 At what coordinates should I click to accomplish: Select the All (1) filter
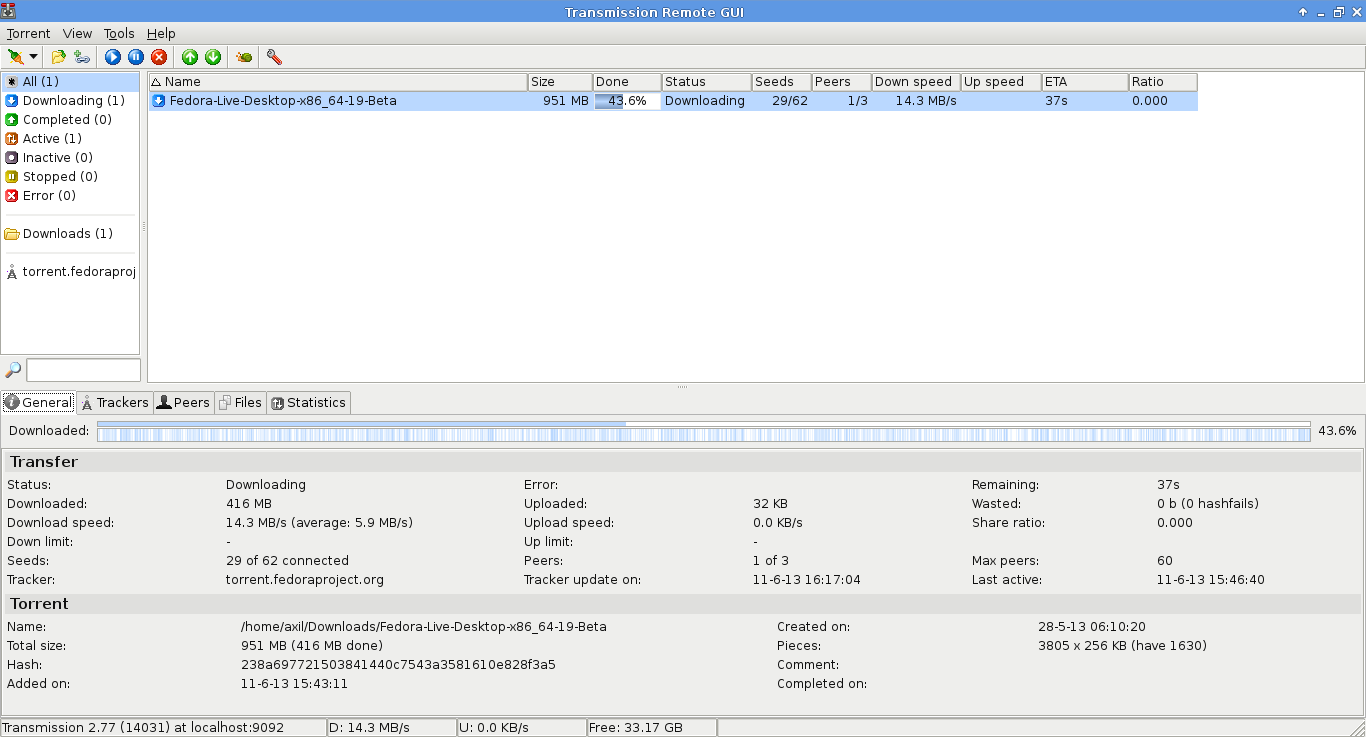(x=70, y=82)
